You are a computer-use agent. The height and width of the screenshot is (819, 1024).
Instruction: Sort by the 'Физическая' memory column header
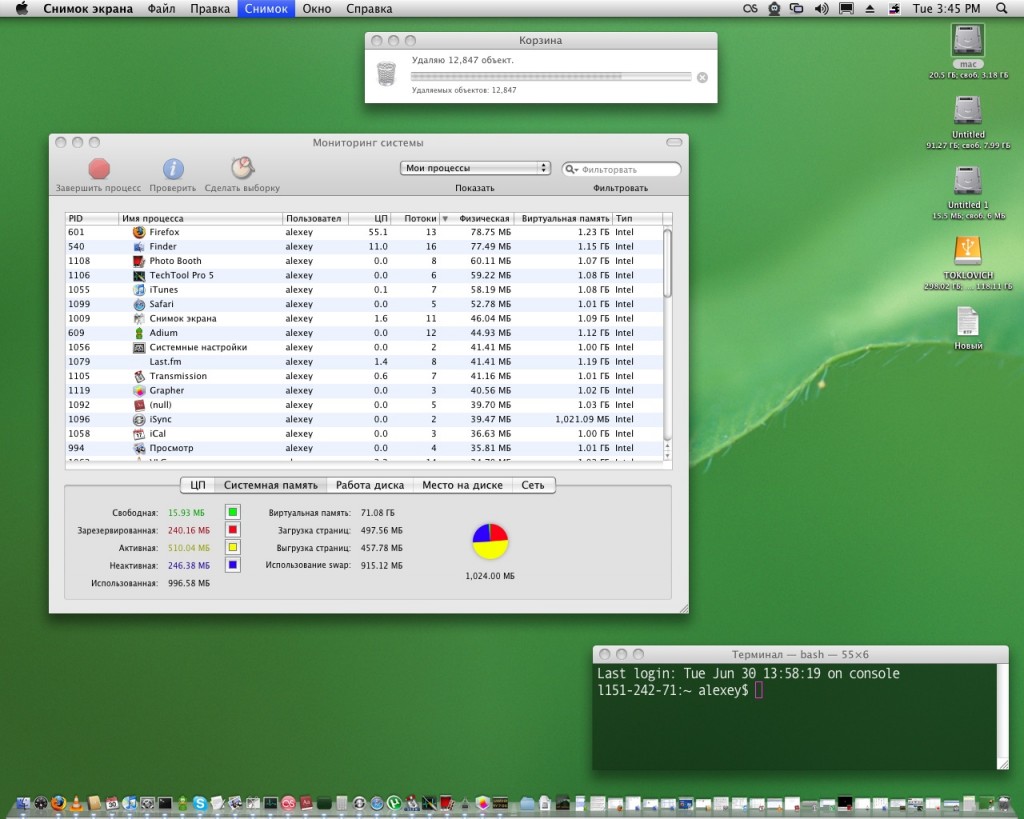484,218
